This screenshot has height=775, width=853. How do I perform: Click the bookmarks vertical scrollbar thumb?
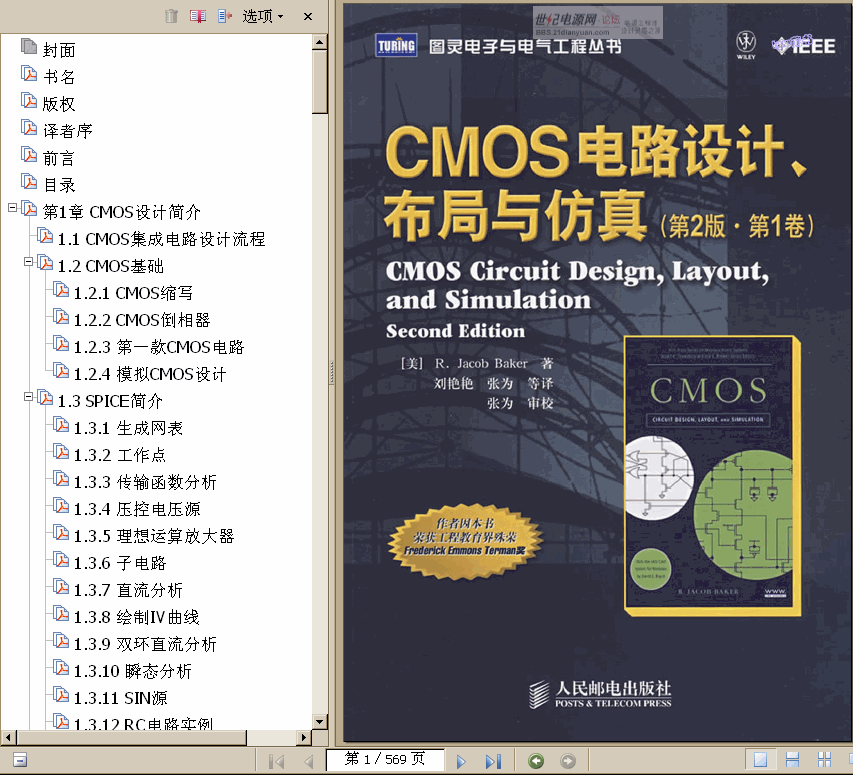(x=320, y=82)
